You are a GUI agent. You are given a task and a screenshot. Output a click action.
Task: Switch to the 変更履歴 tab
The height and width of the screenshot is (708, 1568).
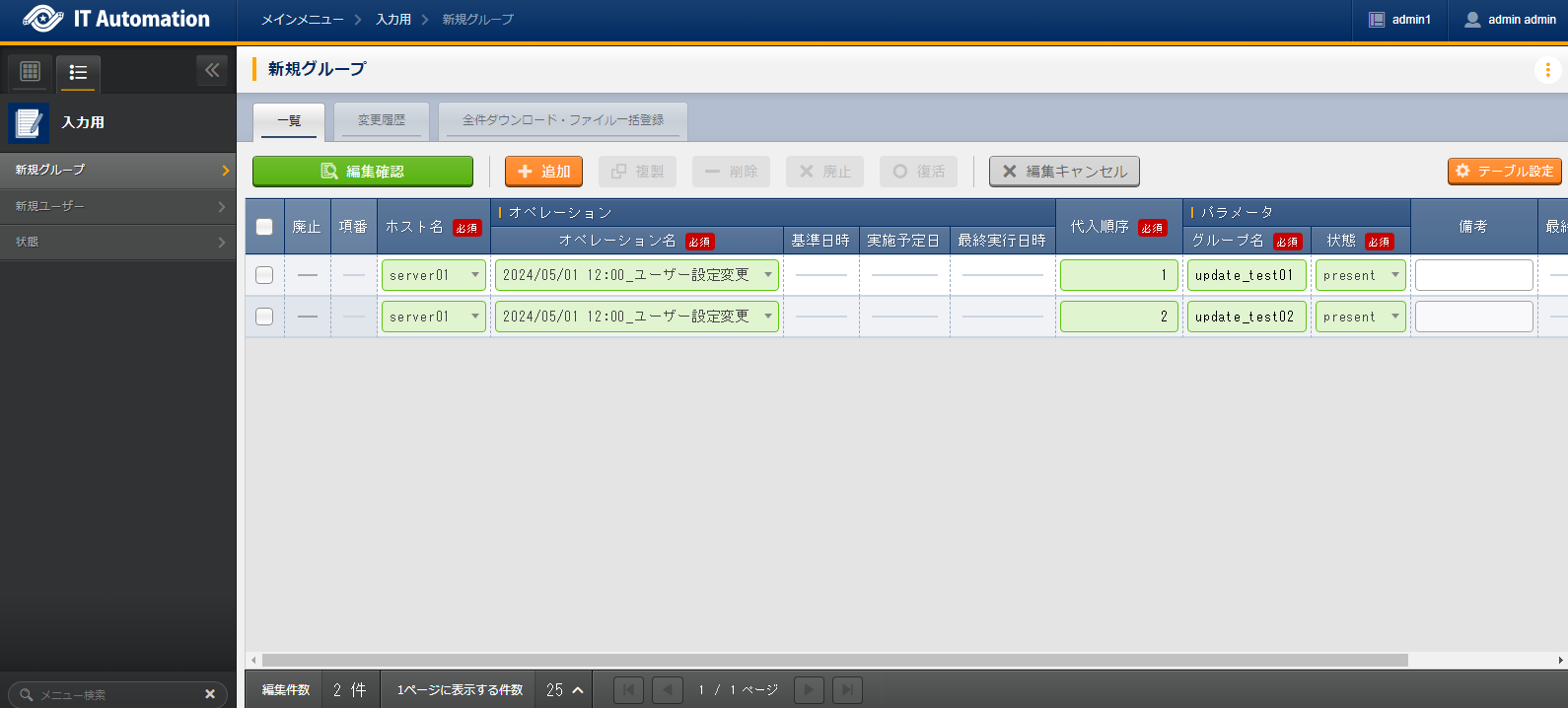tap(382, 120)
